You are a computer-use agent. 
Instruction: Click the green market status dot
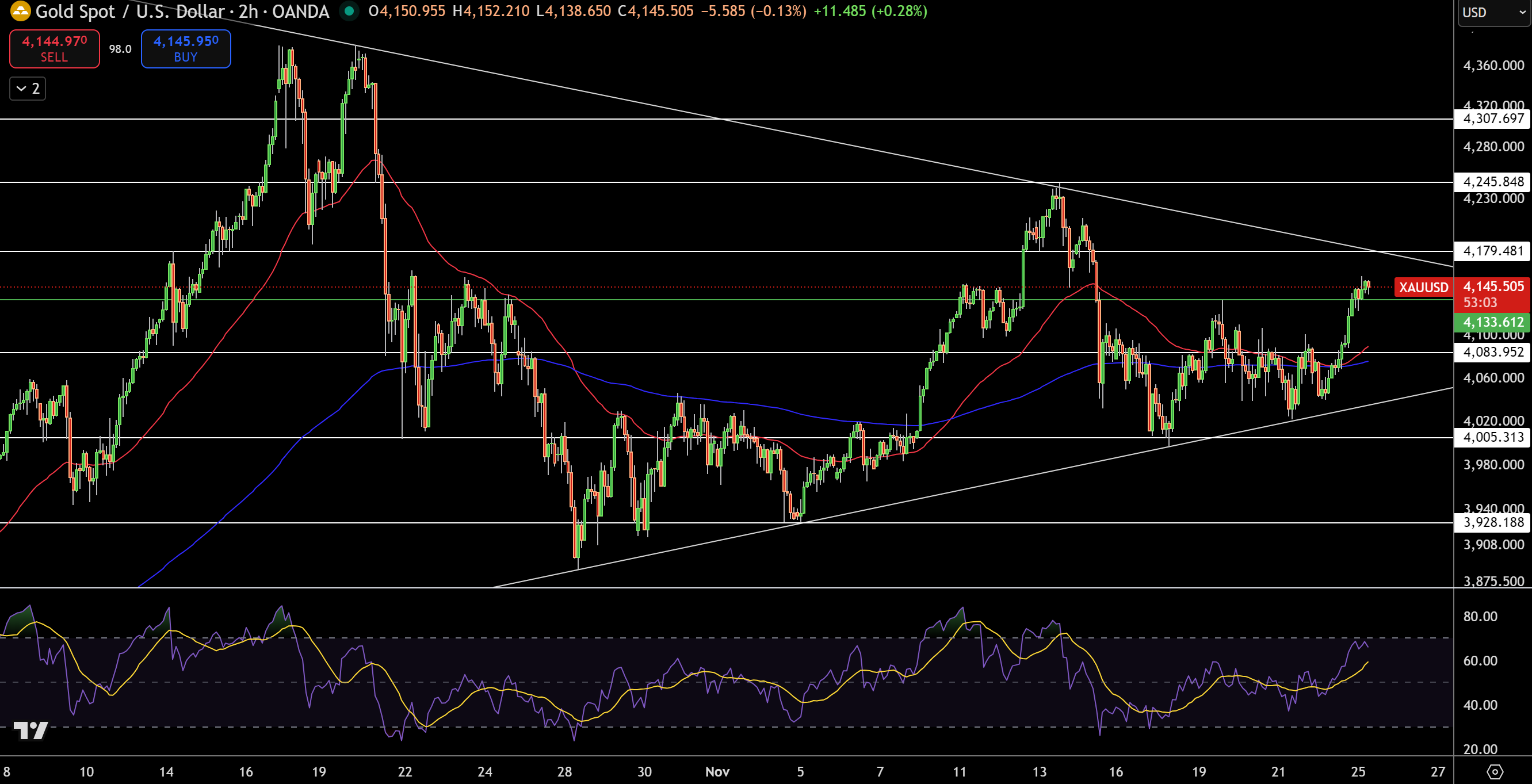[349, 11]
